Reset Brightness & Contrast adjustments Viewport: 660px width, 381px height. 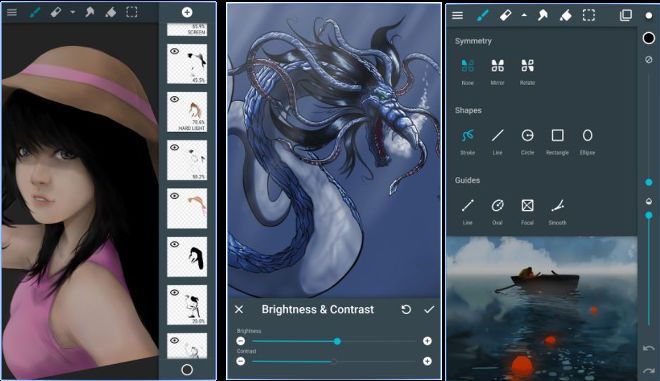point(406,309)
